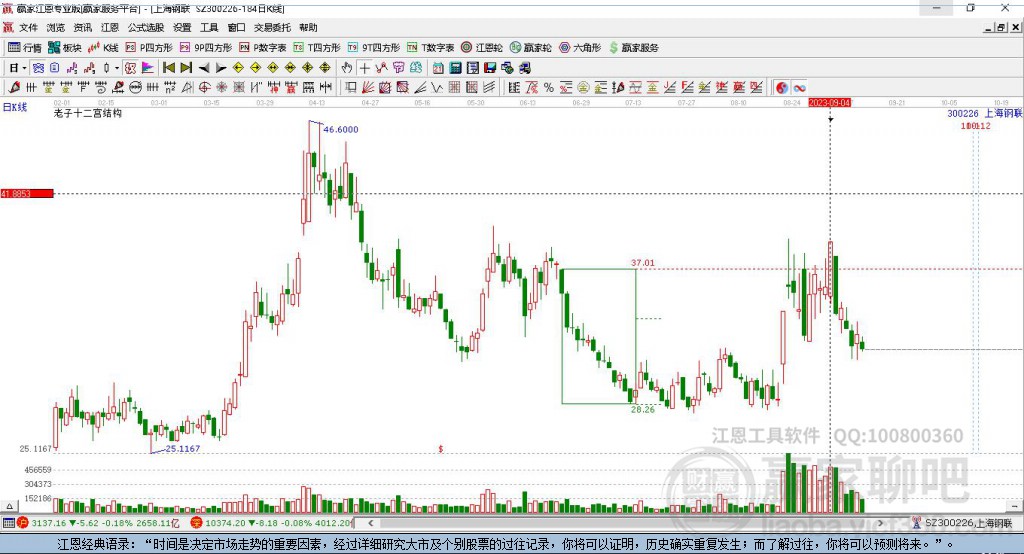This screenshot has height=554, width=1024.
Task: Open the P四方形 tool
Action: 149,48
